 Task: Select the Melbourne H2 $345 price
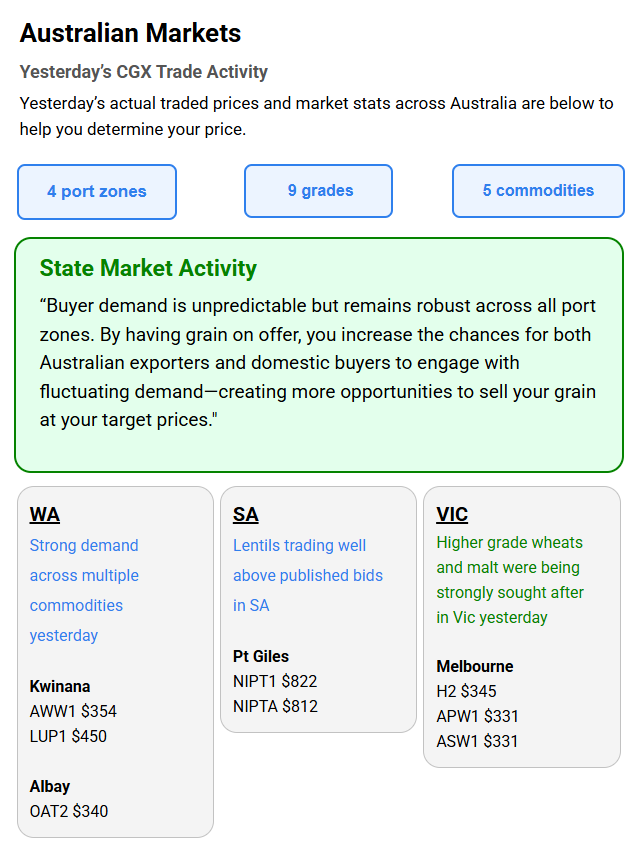tap(466, 691)
